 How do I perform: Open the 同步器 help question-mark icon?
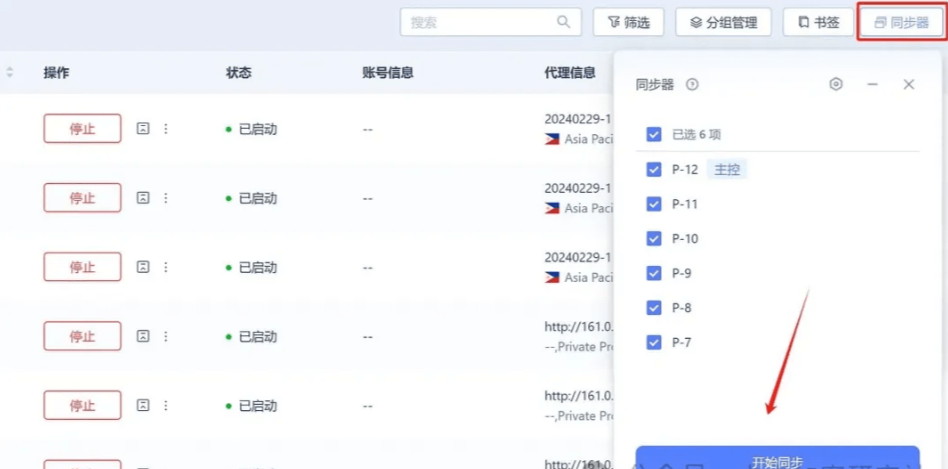(x=692, y=85)
